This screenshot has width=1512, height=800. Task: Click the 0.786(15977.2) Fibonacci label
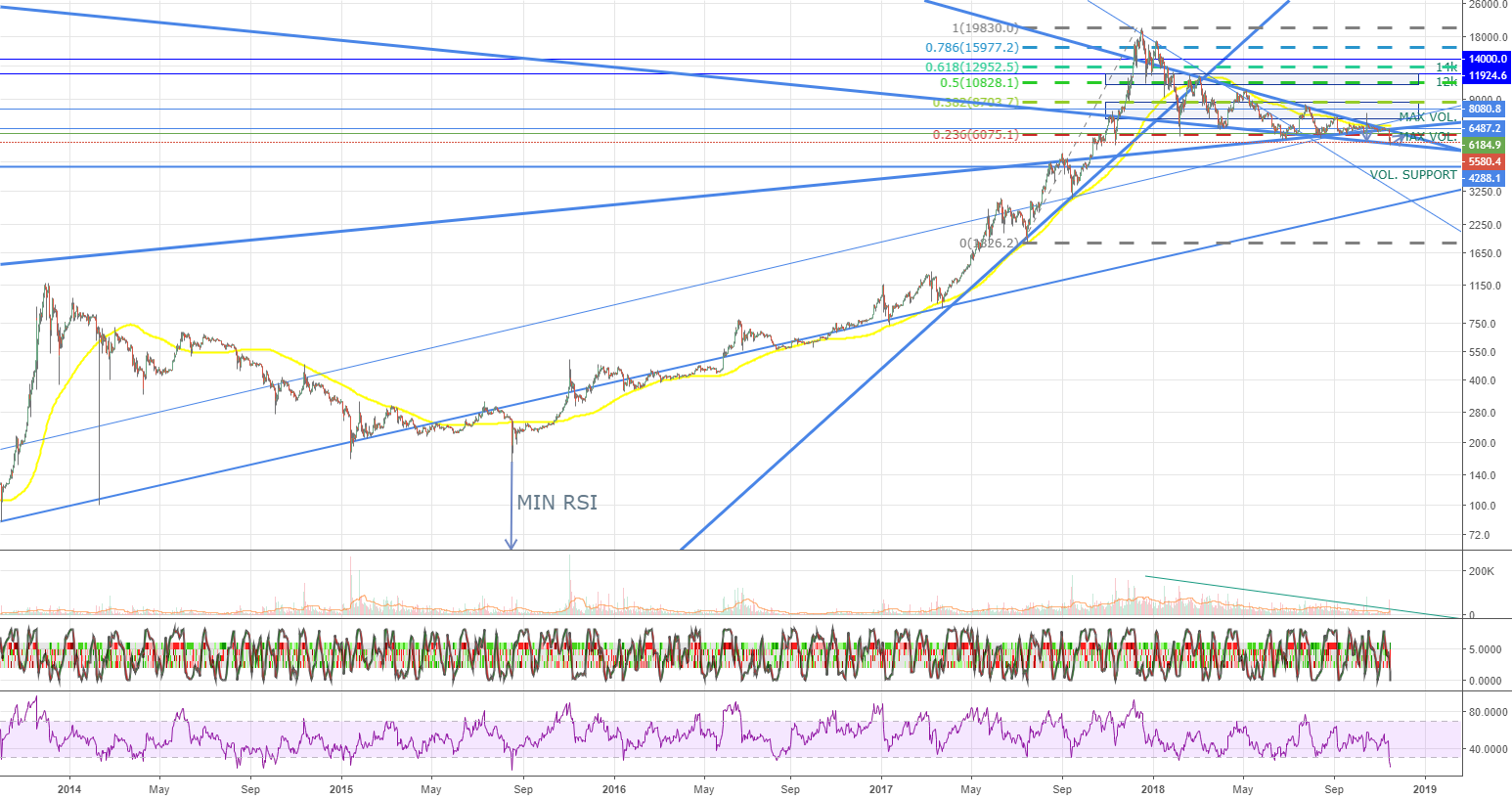[x=971, y=48]
